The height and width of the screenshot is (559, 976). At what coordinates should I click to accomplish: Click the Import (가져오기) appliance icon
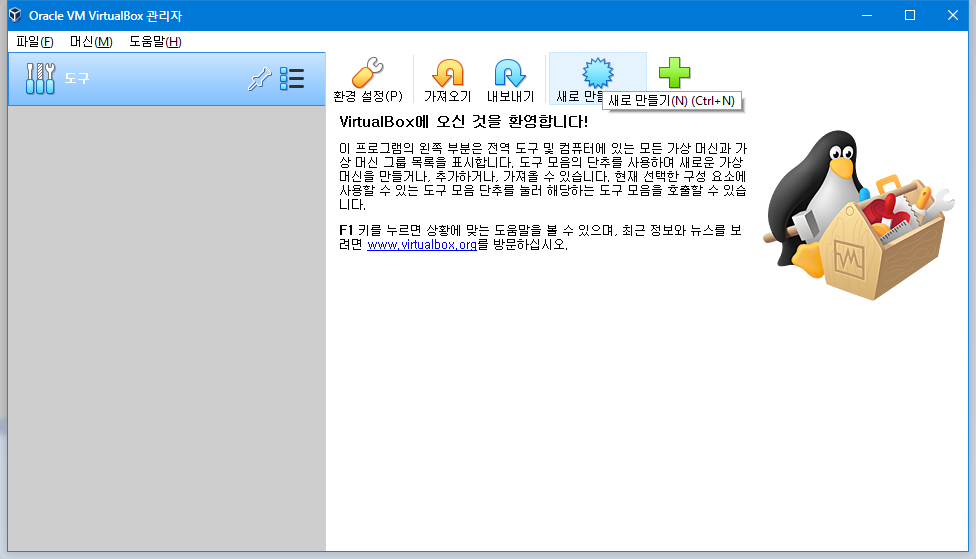(x=448, y=73)
